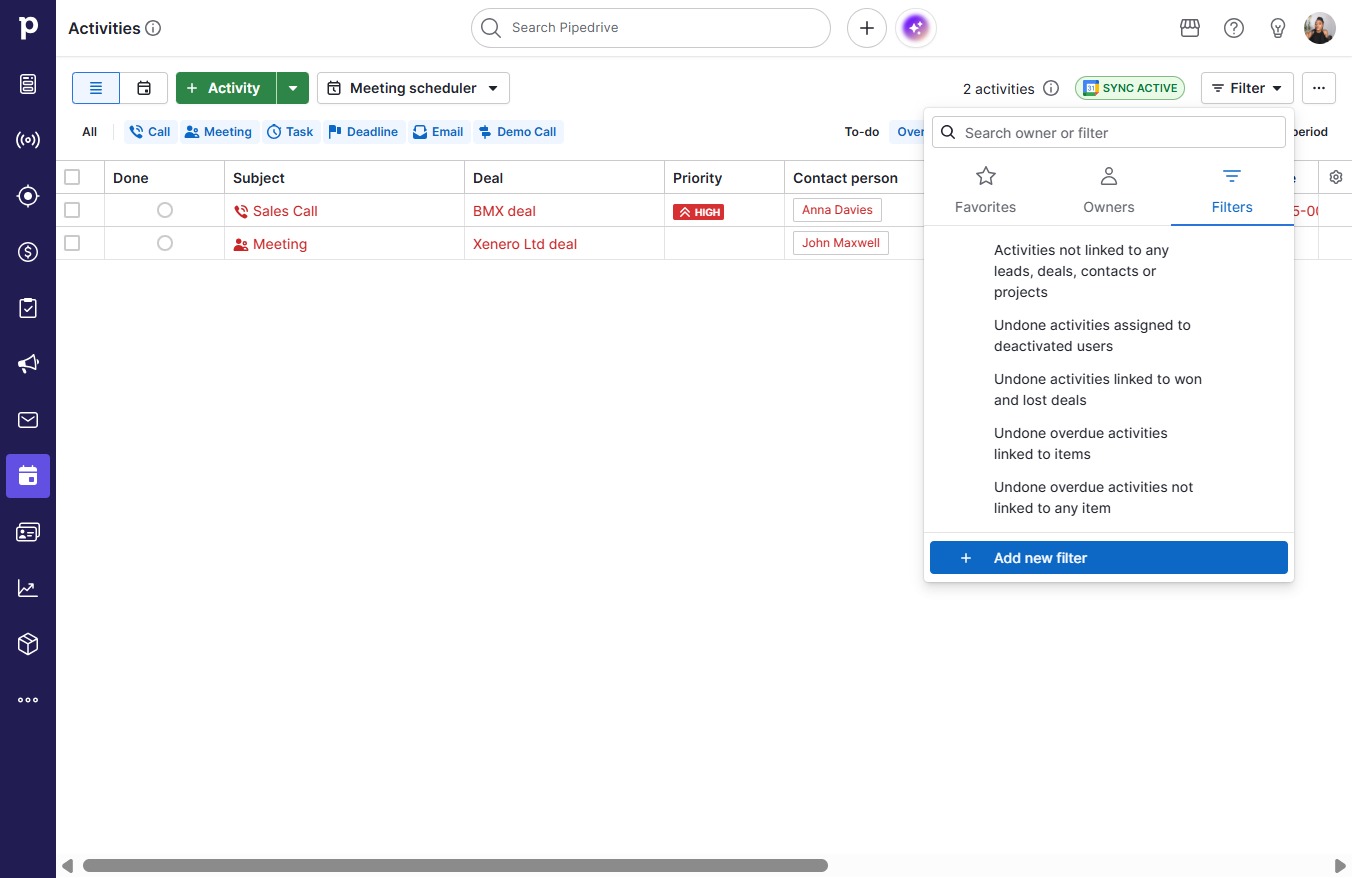The height and width of the screenshot is (878, 1352).
Task: Click the green Activity button
Action: 226,88
